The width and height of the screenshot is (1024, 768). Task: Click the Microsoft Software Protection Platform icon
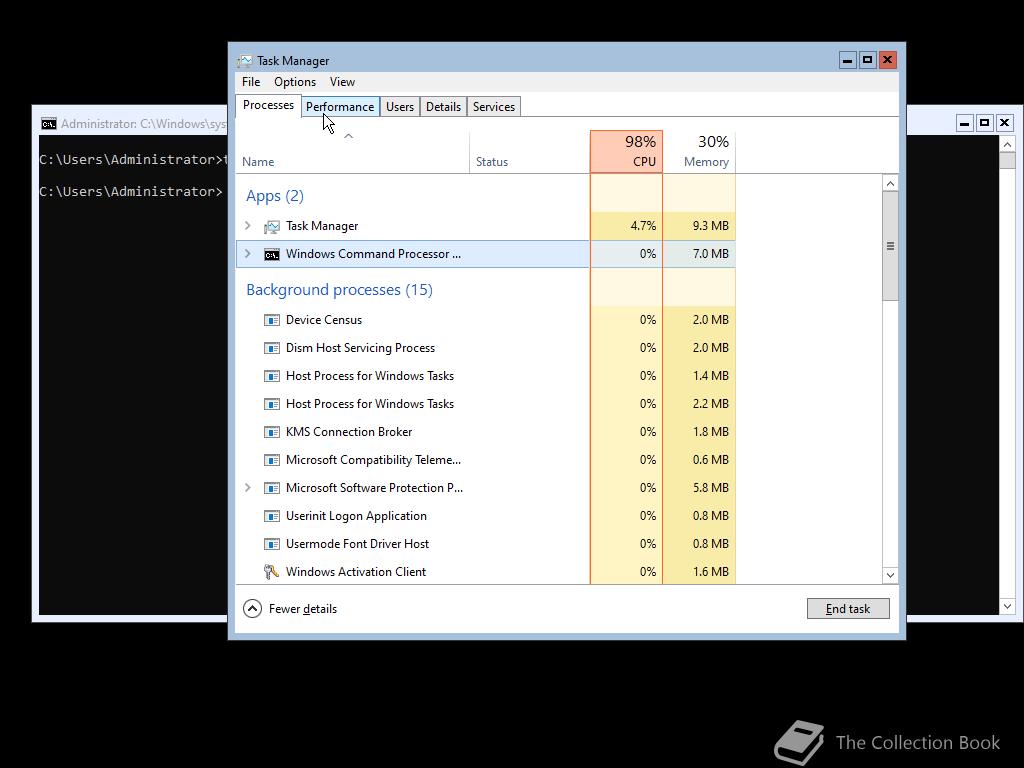[272, 488]
